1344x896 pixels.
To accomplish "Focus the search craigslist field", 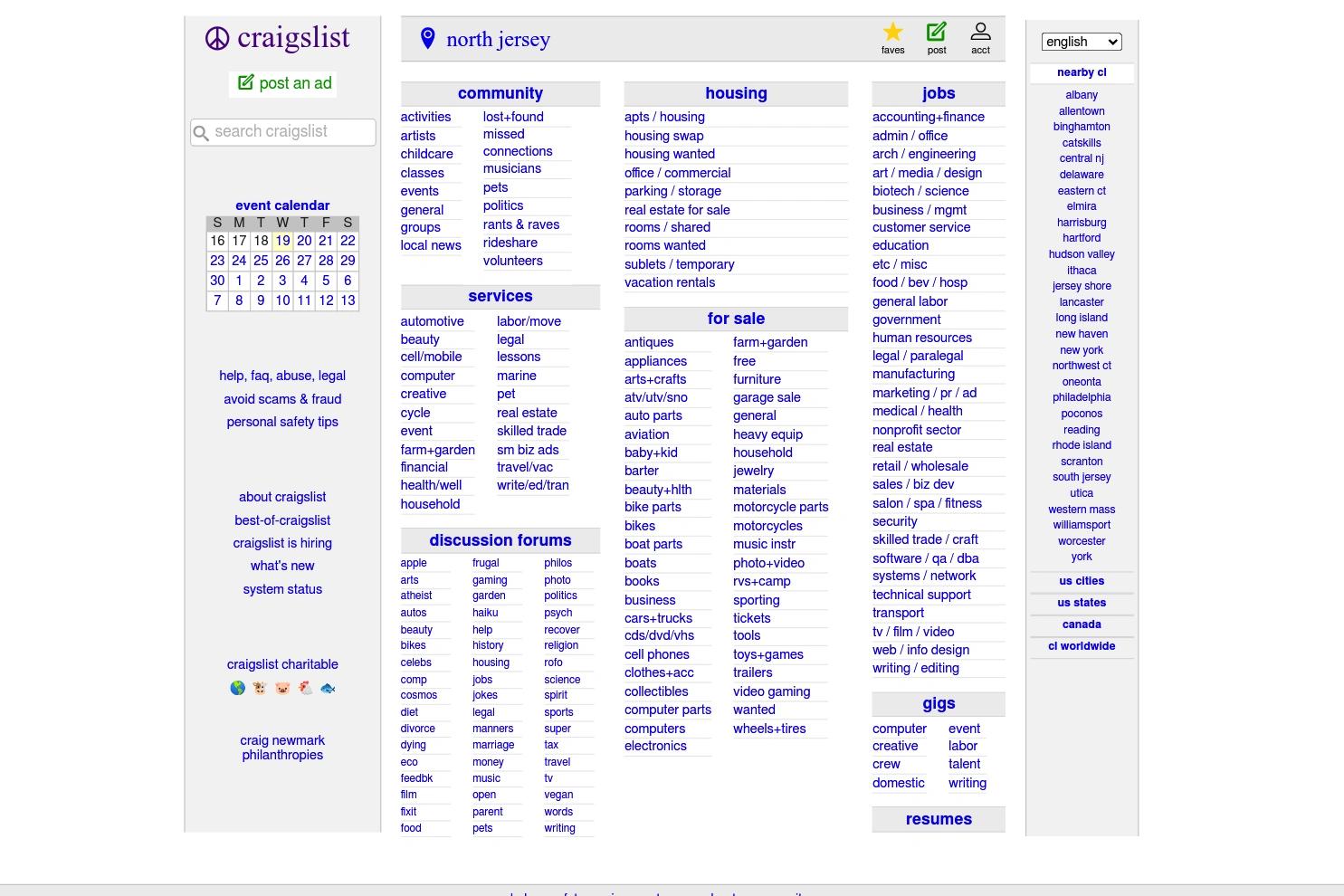I will click(x=282, y=132).
